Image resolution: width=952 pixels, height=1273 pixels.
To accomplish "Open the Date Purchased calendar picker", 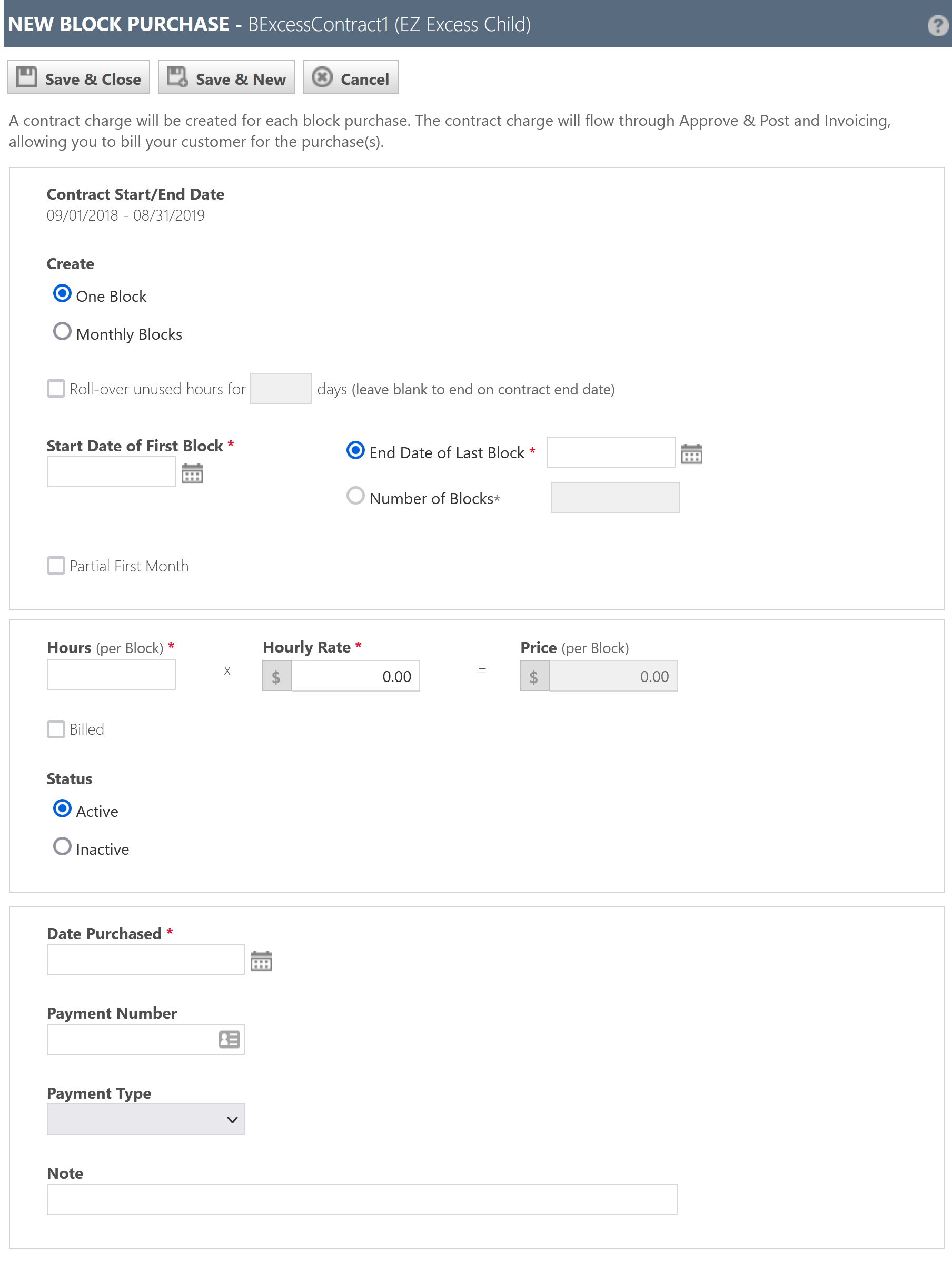I will pos(261,961).
